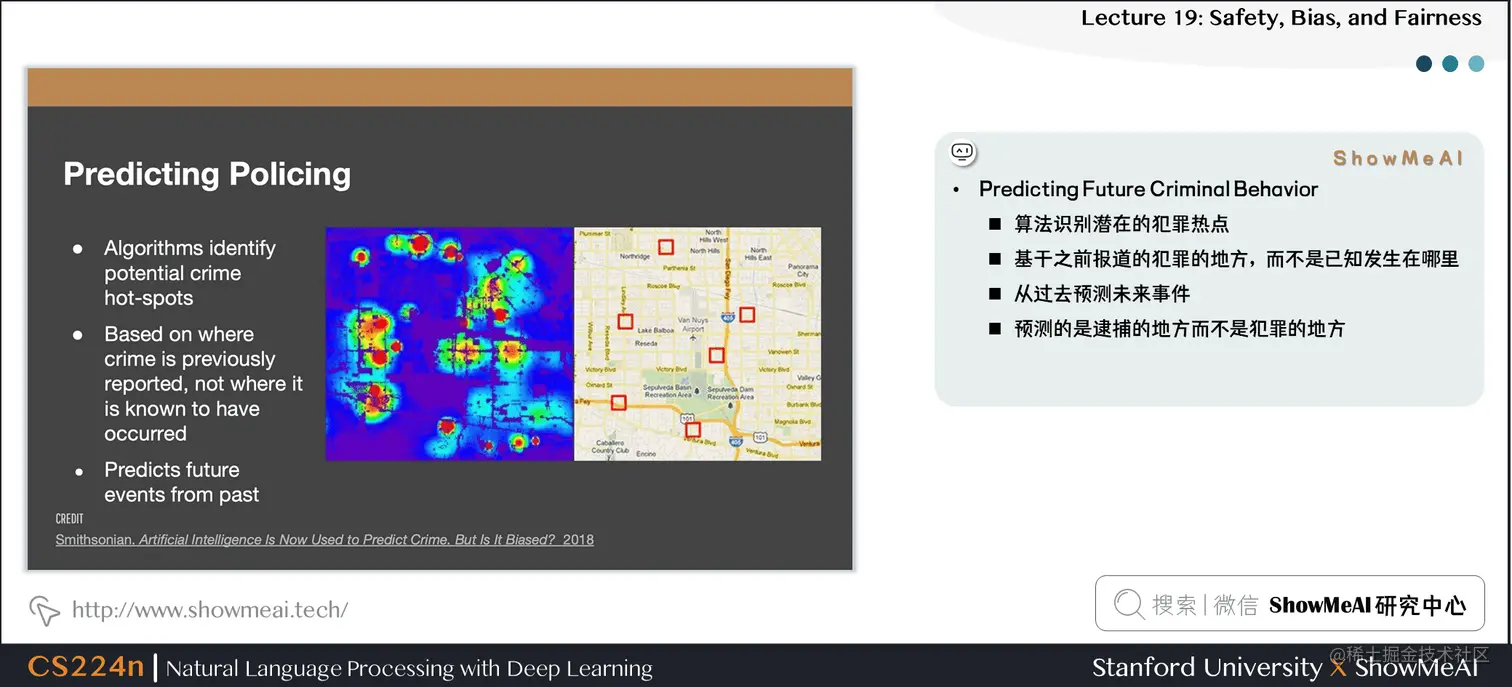This screenshot has height=687, width=1512.
Task: Click the red square near Van Nuys Airport
Action: [716, 355]
